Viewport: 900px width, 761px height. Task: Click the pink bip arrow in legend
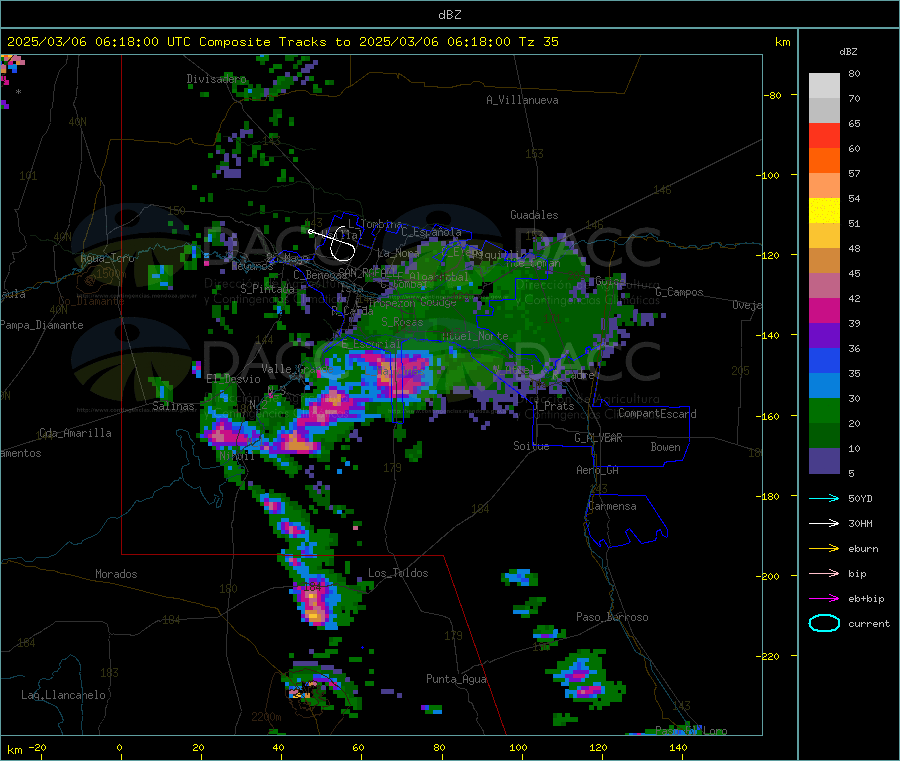click(824, 573)
